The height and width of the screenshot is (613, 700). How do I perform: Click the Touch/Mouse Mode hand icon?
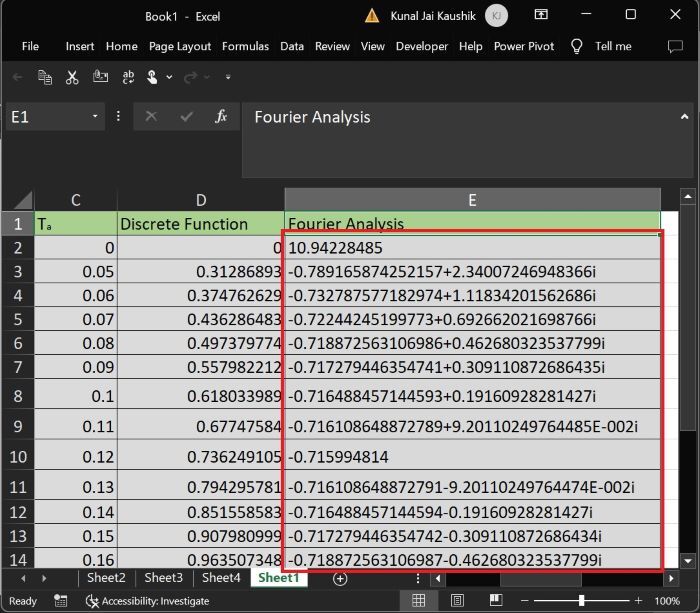tap(152, 77)
